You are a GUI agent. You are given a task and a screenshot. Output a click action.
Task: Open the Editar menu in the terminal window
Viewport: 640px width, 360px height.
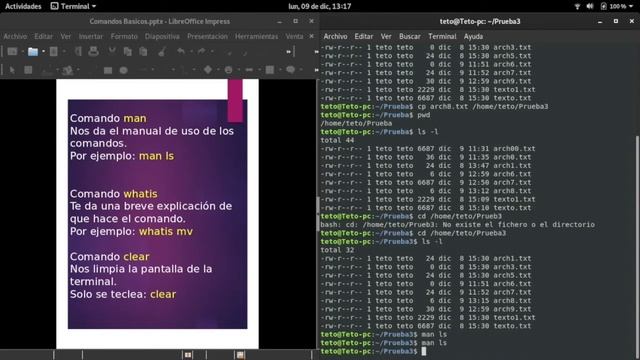point(364,36)
